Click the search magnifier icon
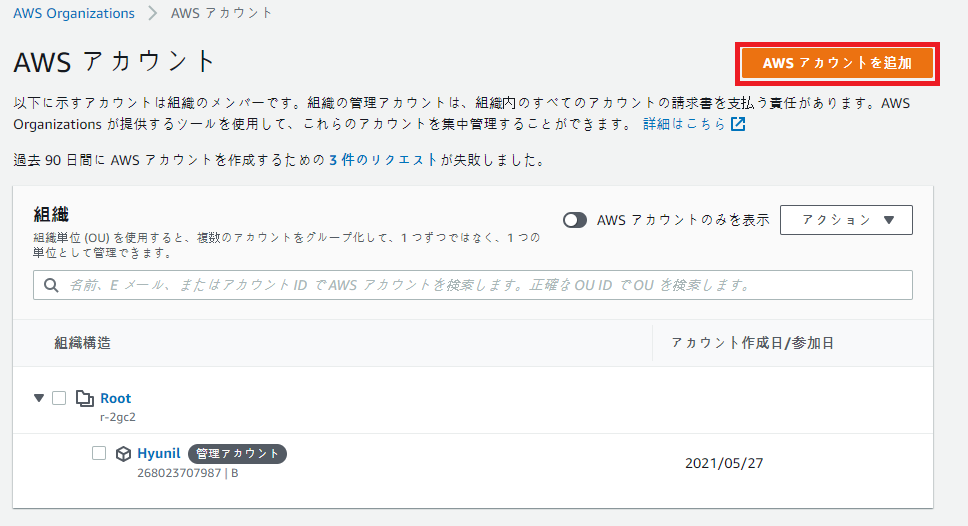Screen dimensions: 968x526 [x=51, y=285]
